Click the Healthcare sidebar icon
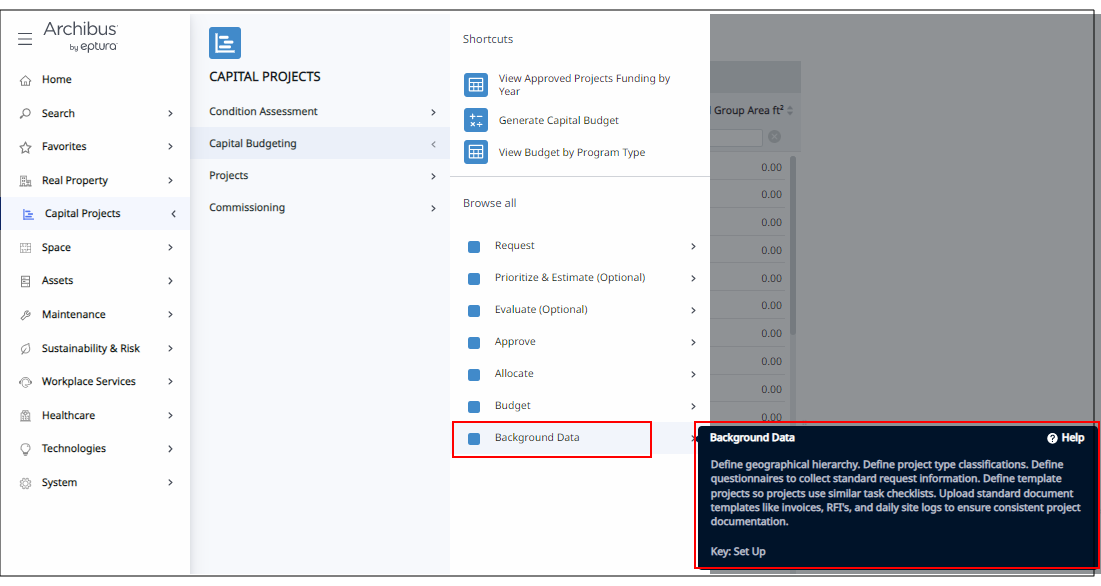Screen dimensions: 1101x586 (25, 415)
